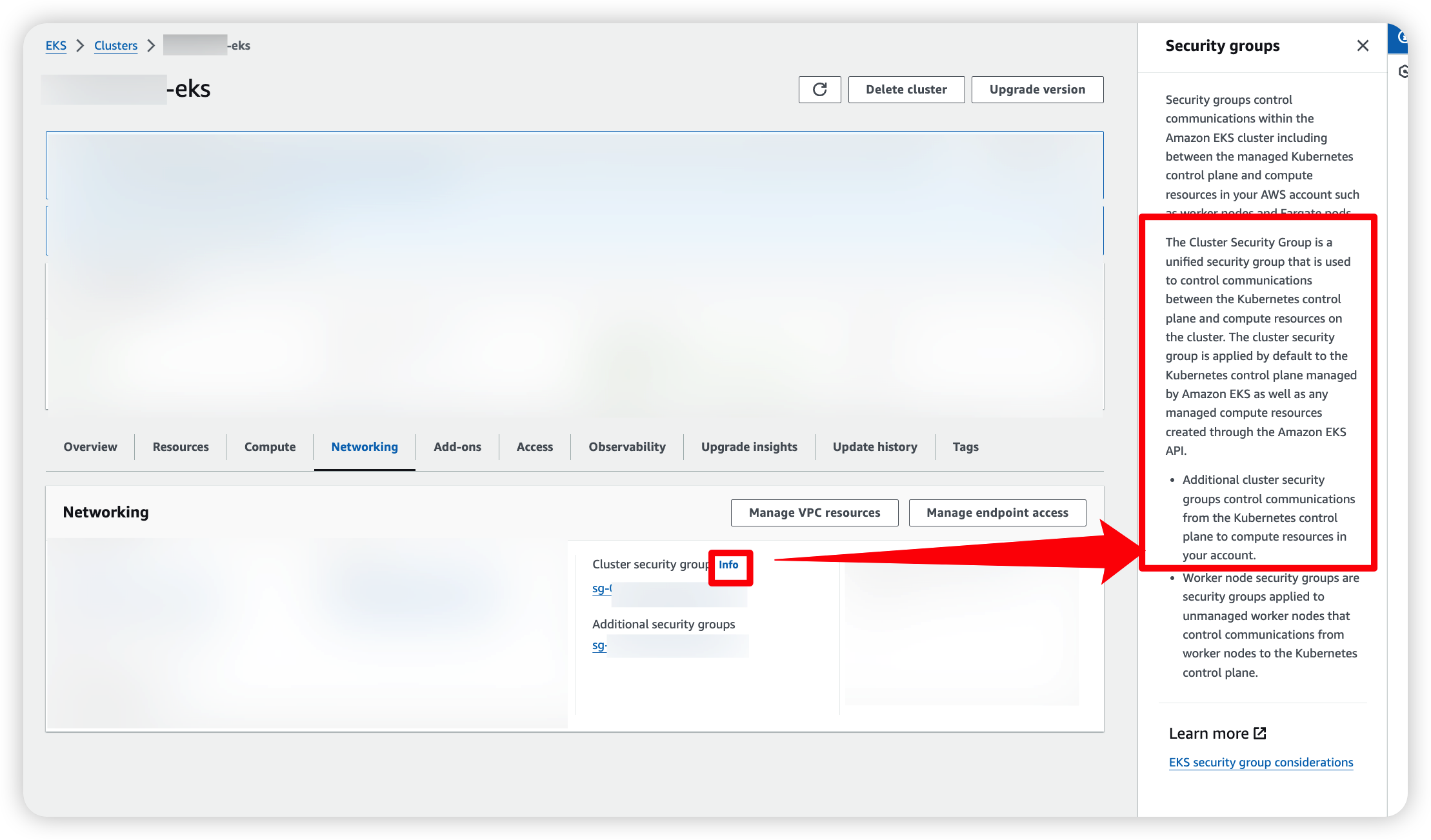The image size is (1431, 840).
Task: Click the breadcrumb chevron after EKS
Action: tap(80, 46)
